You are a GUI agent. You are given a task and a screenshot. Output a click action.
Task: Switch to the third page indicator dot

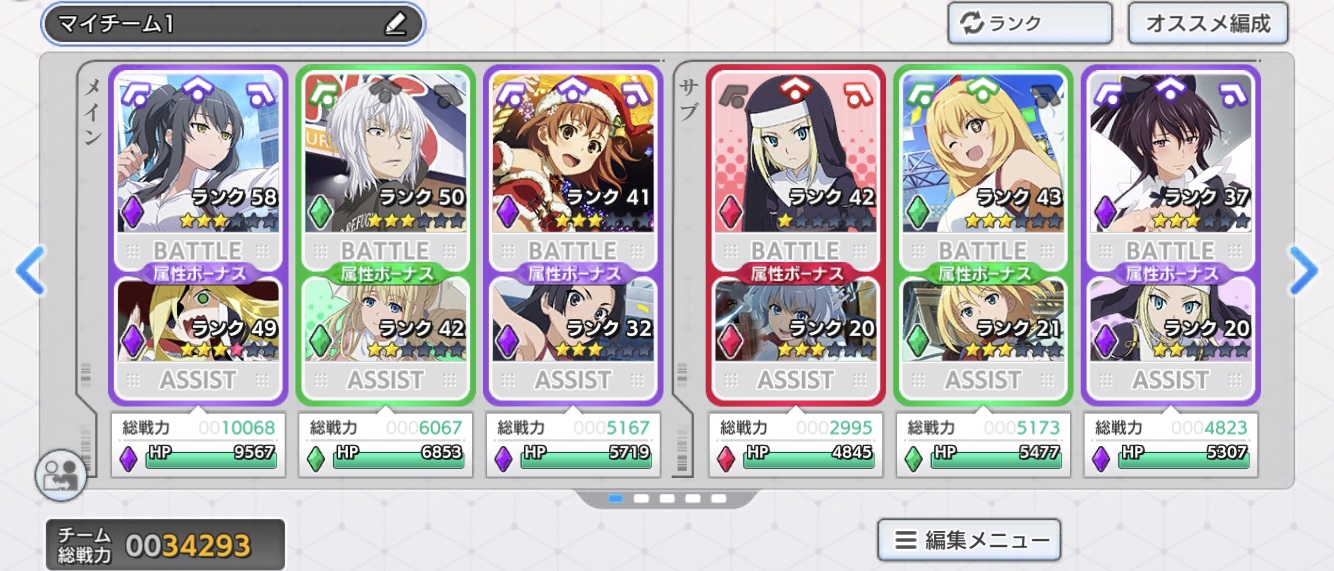[667, 498]
